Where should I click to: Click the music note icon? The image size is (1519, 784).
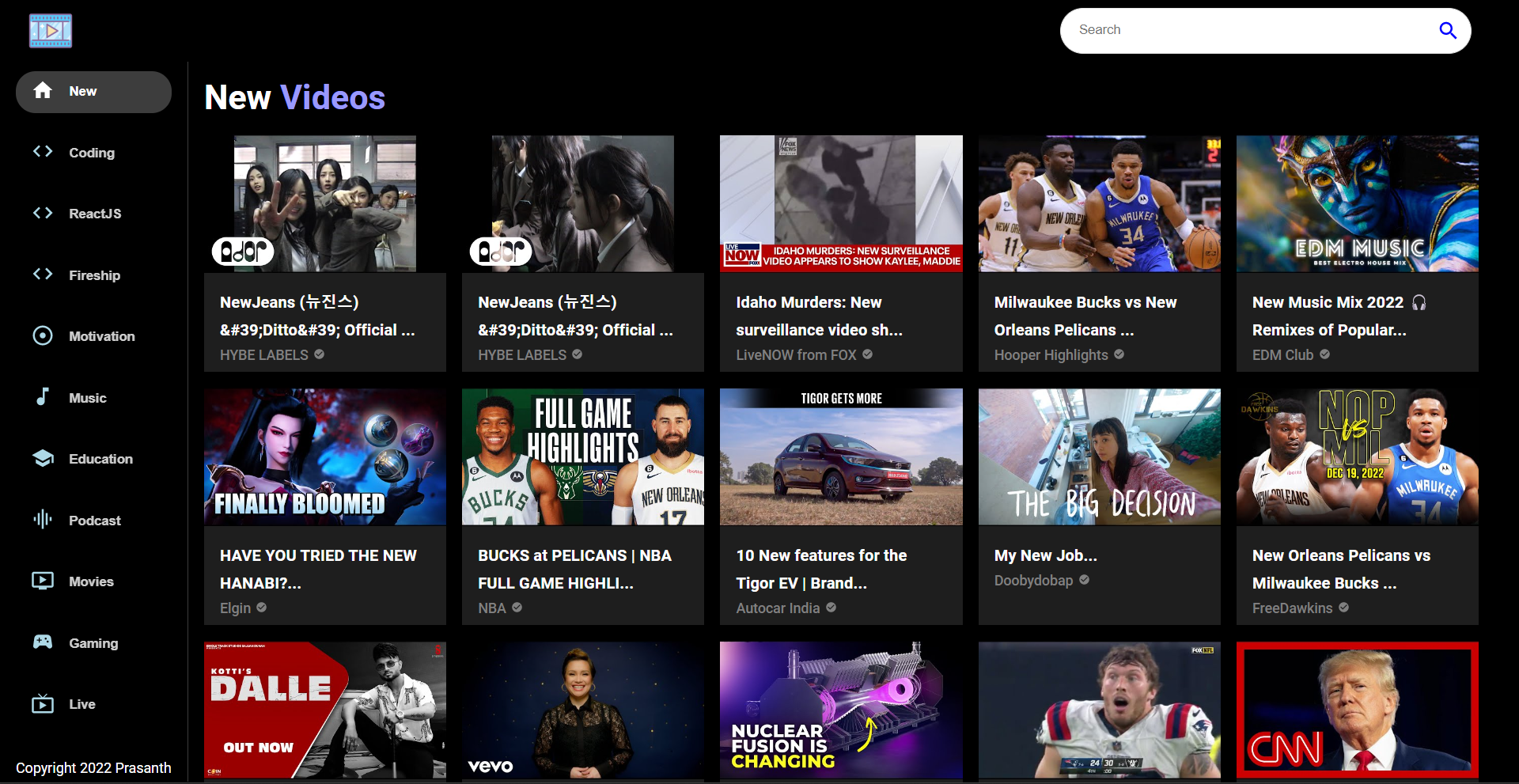[43, 396]
